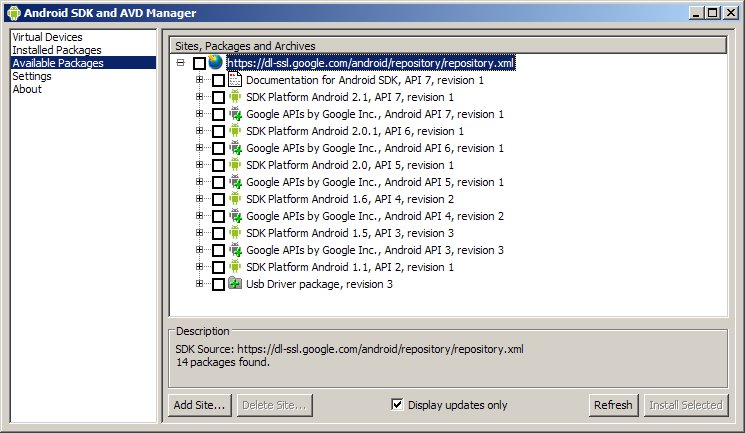
Task: Select the SDK Platform Android 2.0.1 checkbox
Action: click(218, 131)
